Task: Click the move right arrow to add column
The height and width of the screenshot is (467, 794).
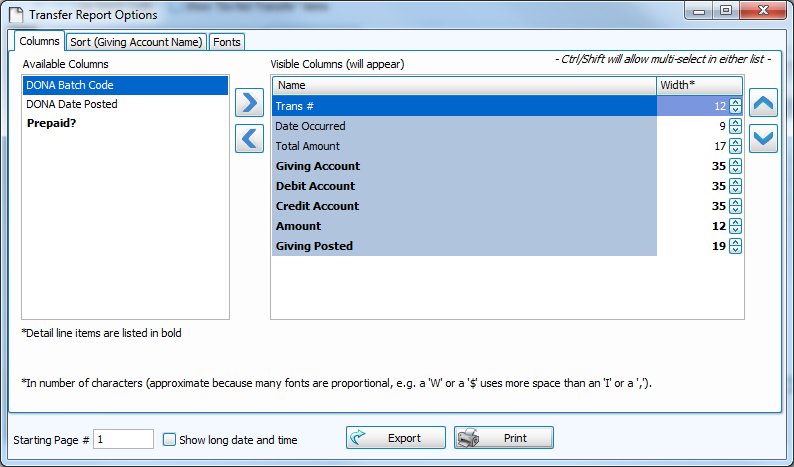Action: [x=248, y=103]
